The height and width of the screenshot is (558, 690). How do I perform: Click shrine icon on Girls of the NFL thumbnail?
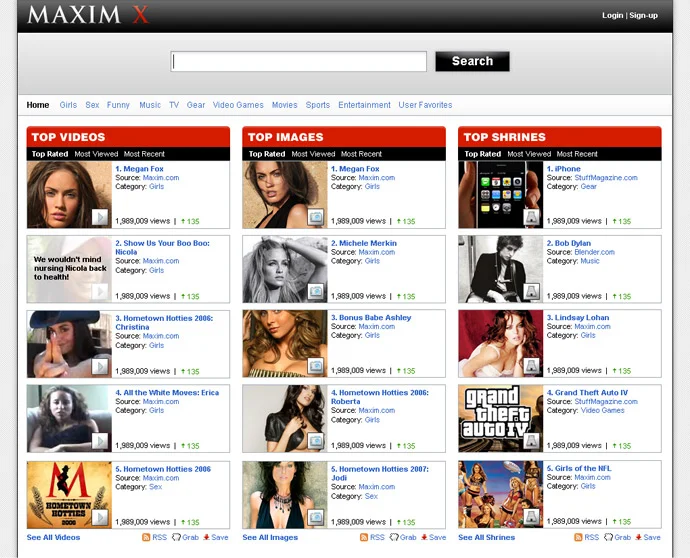(532, 517)
